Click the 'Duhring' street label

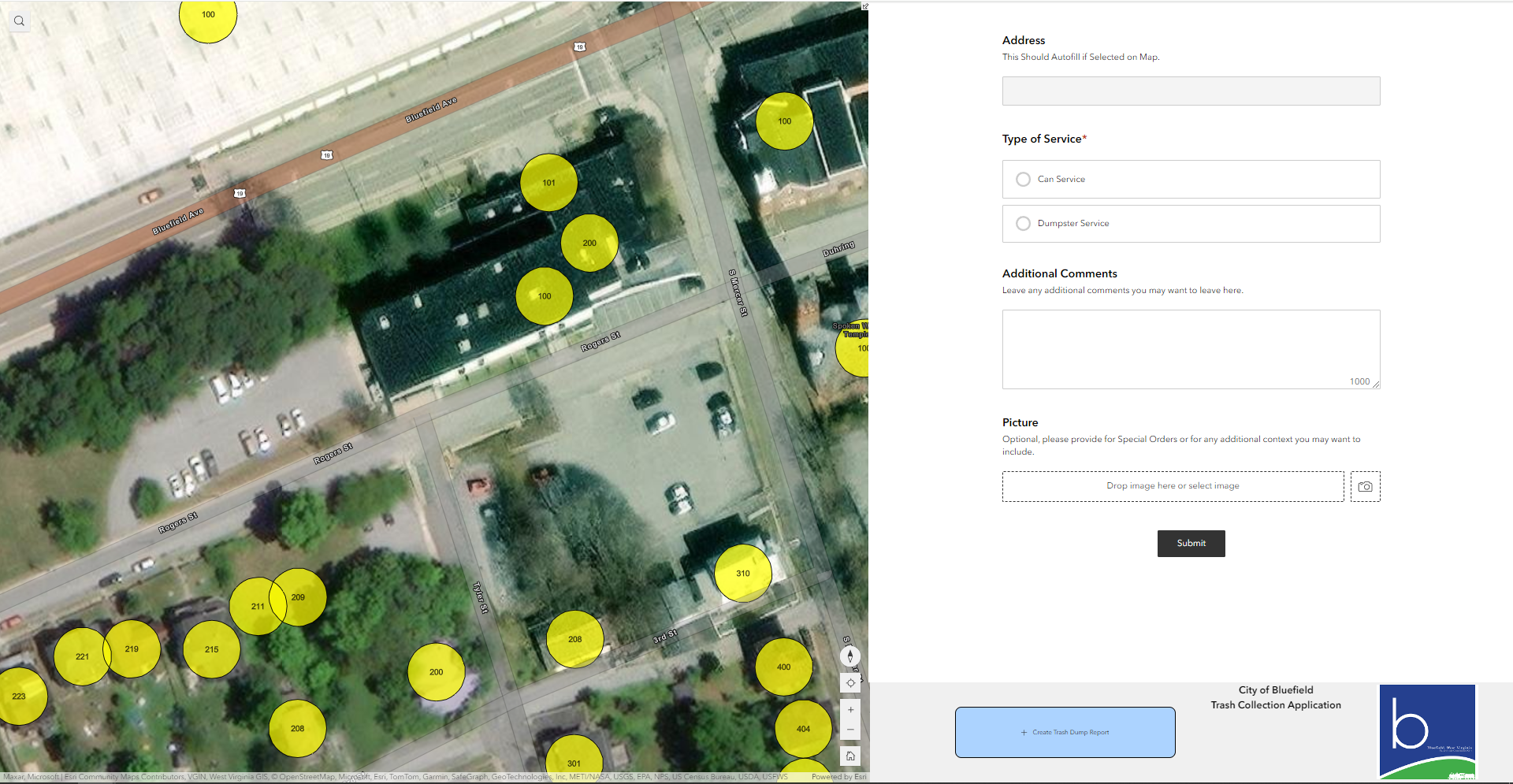[x=838, y=250]
